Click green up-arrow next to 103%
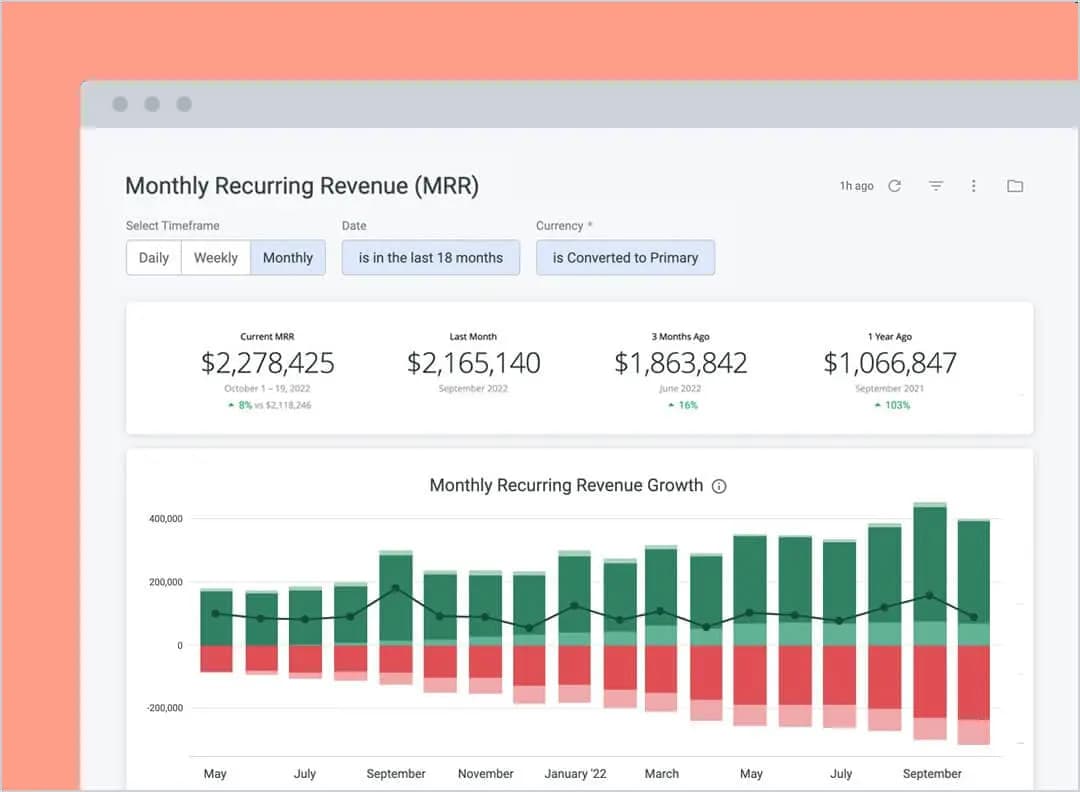1080x792 pixels. tap(878, 406)
